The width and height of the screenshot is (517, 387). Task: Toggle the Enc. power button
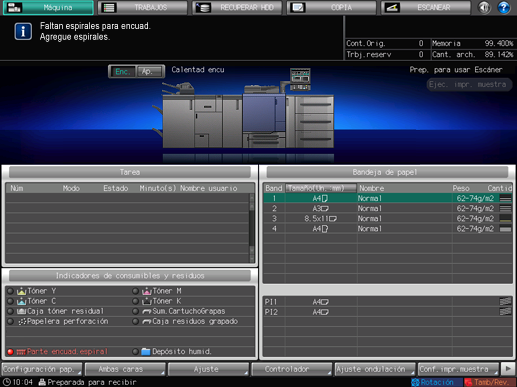coord(123,71)
